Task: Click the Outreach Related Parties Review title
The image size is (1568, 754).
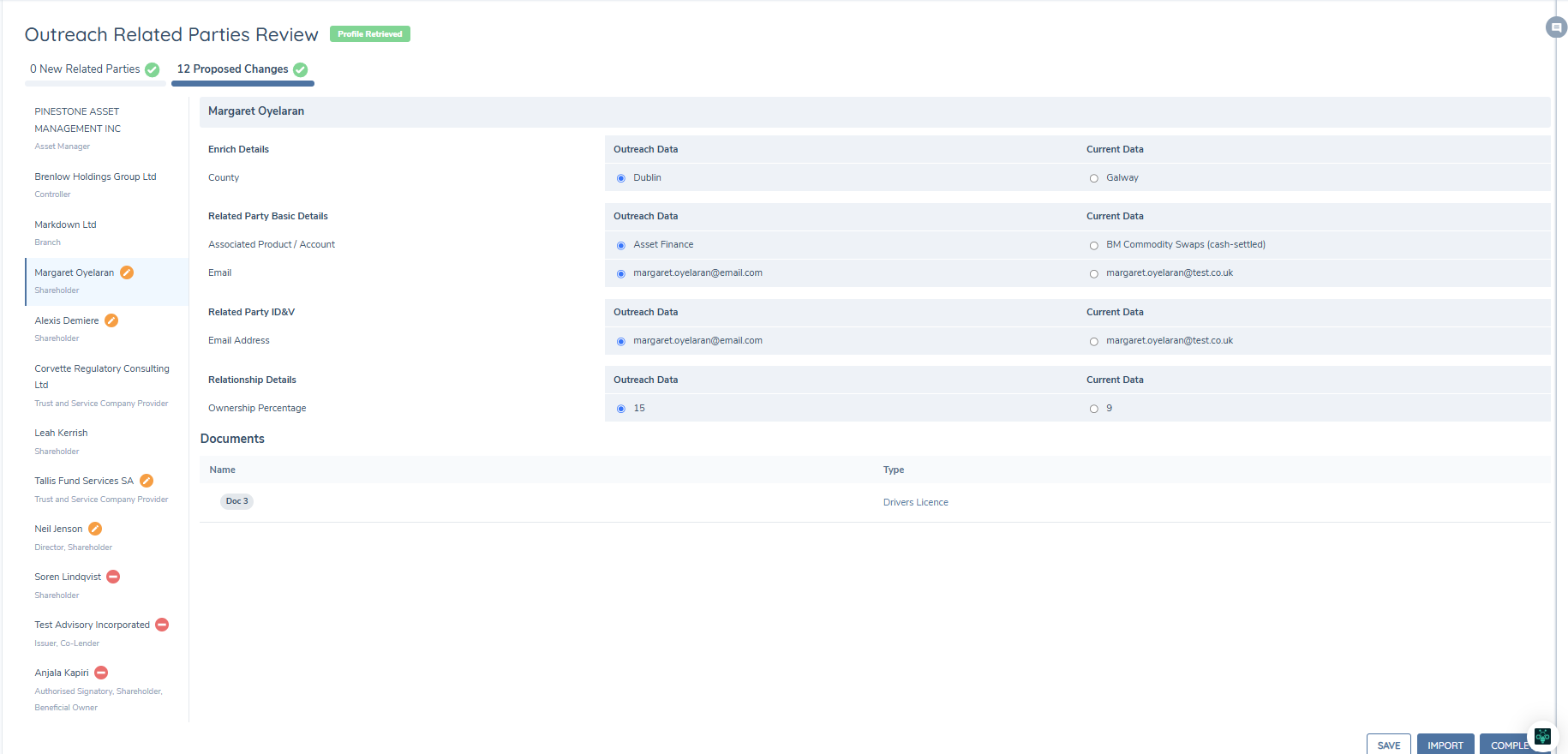Action: point(171,34)
